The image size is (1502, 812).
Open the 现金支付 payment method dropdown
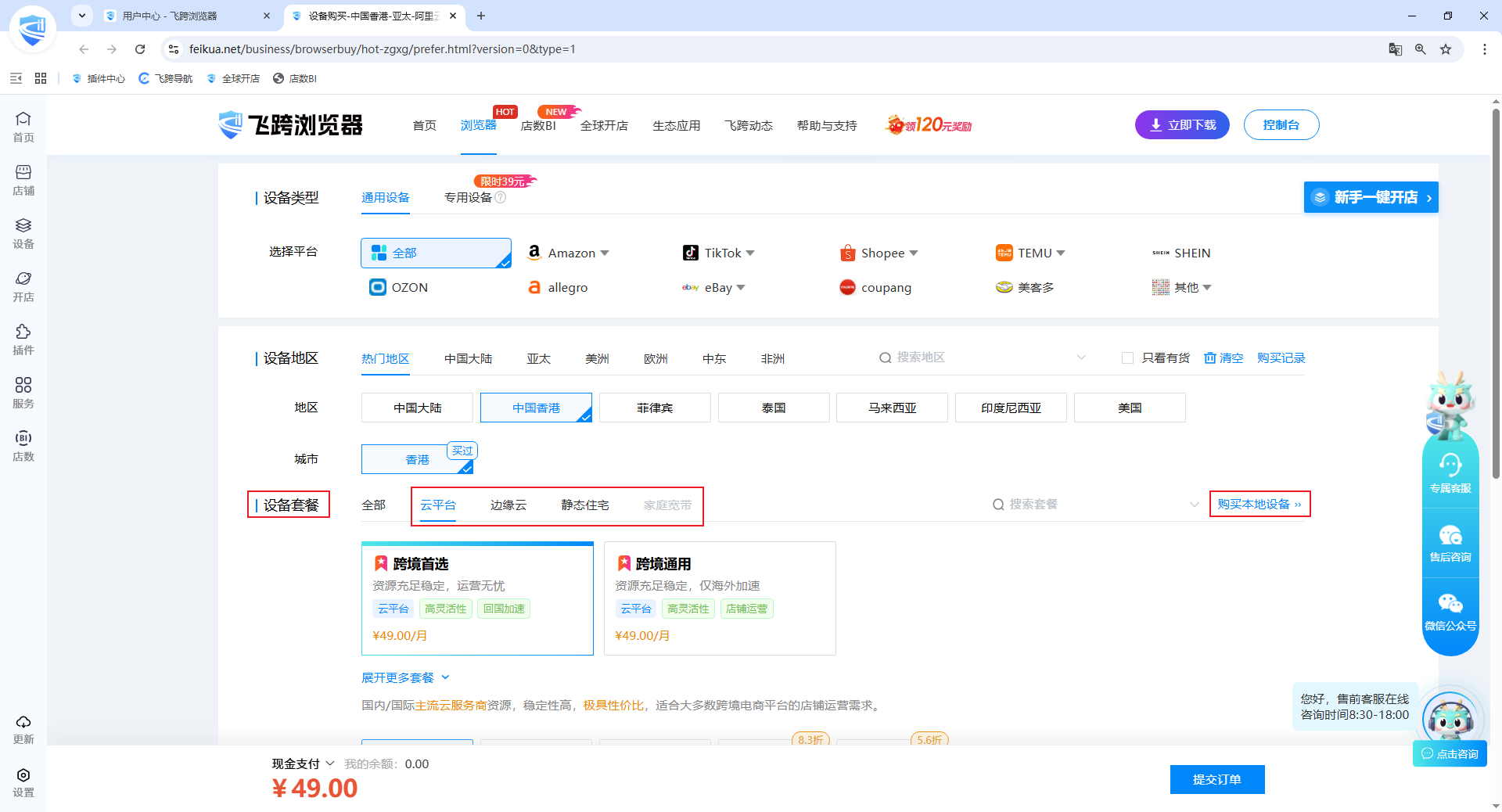[303, 763]
